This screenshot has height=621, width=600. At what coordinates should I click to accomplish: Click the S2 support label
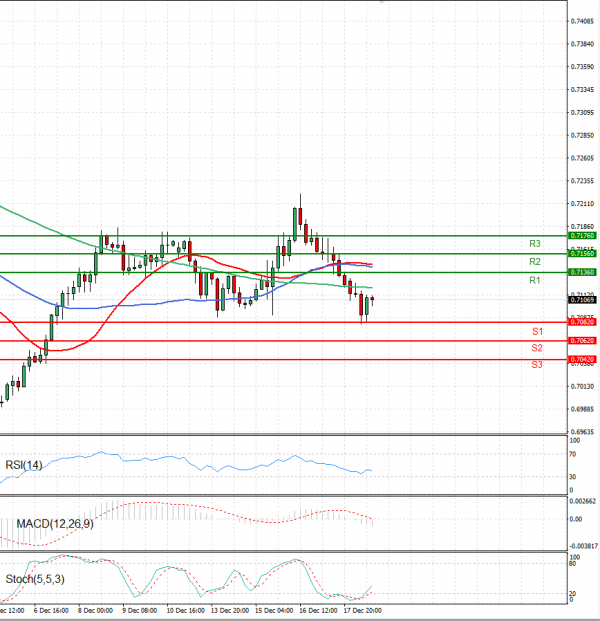pyautogui.click(x=537, y=348)
